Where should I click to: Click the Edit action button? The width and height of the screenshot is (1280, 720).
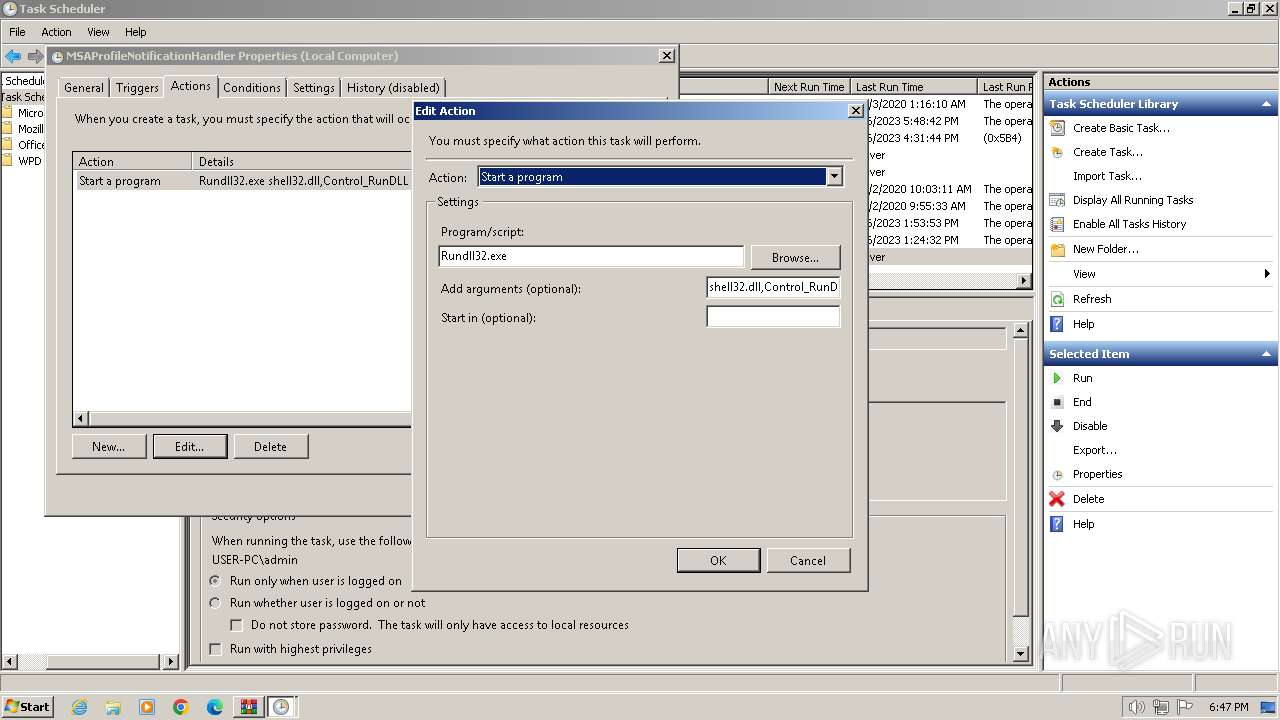pos(190,447)
